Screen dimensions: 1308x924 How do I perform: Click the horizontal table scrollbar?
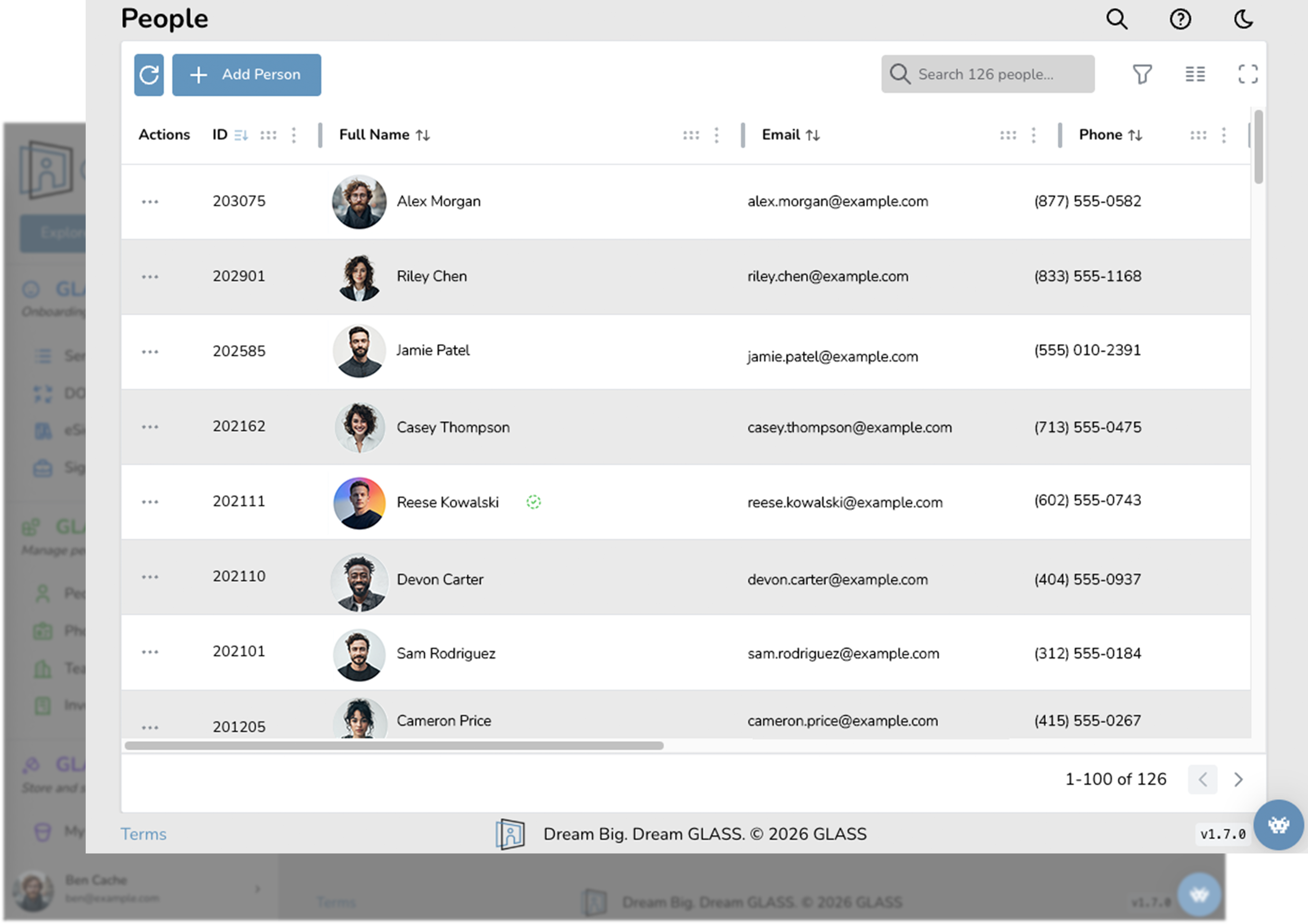click(x=394, y=746)
